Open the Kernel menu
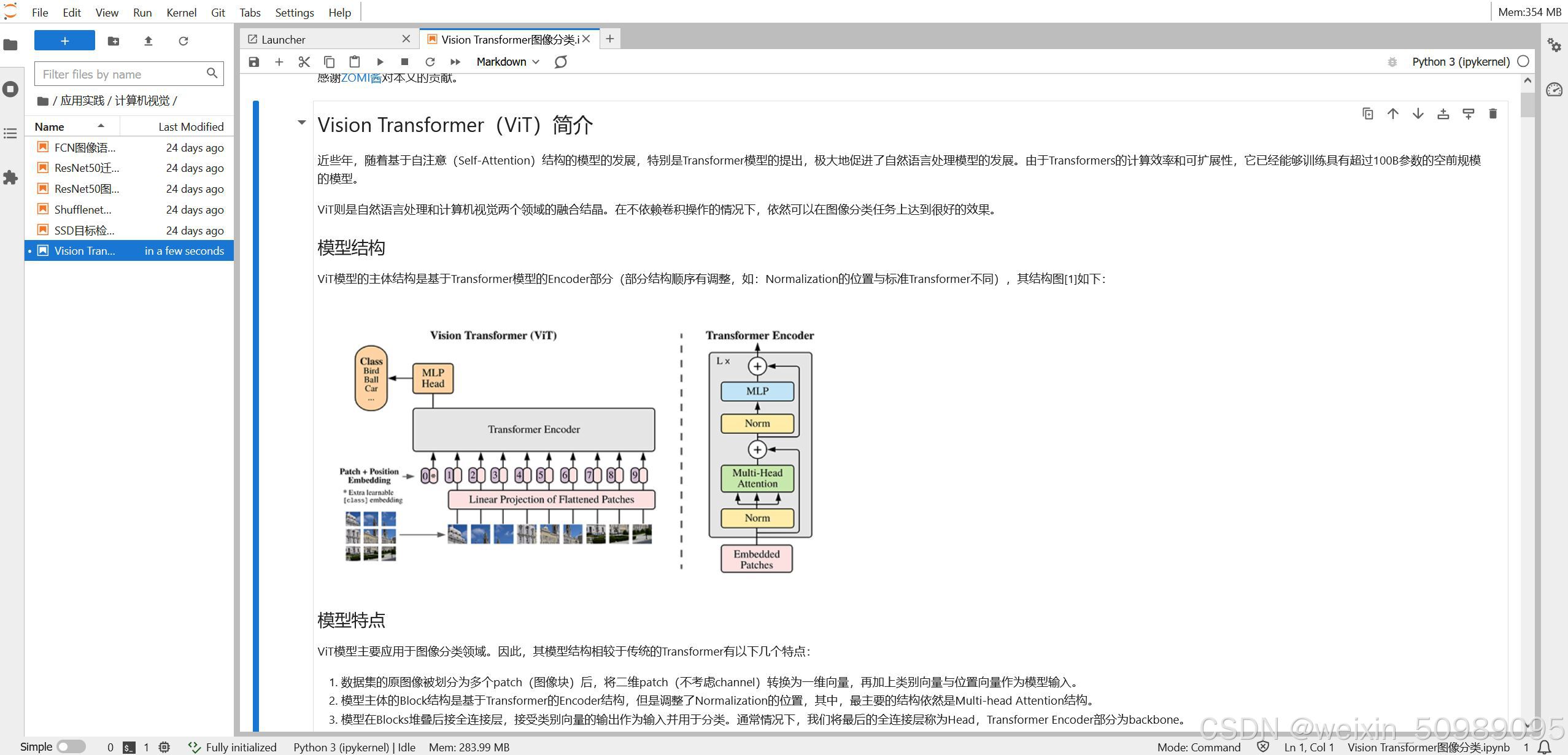This screenshot has height=755, width=1568. point(182,12)
